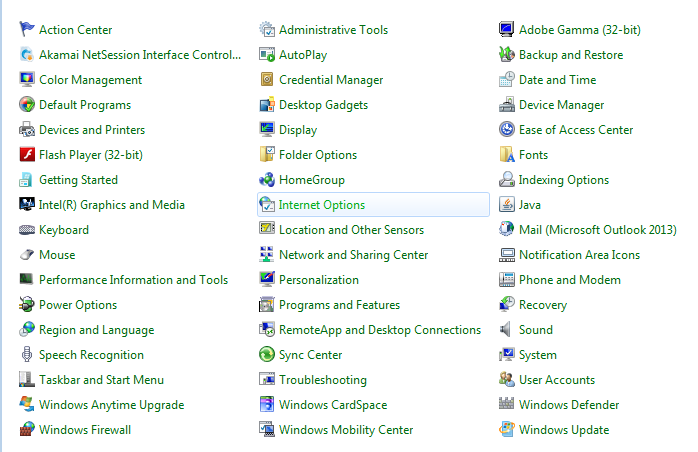Screen dimensions: 698x452
Task: Select Phone and Modem
Action: point(570,280)
